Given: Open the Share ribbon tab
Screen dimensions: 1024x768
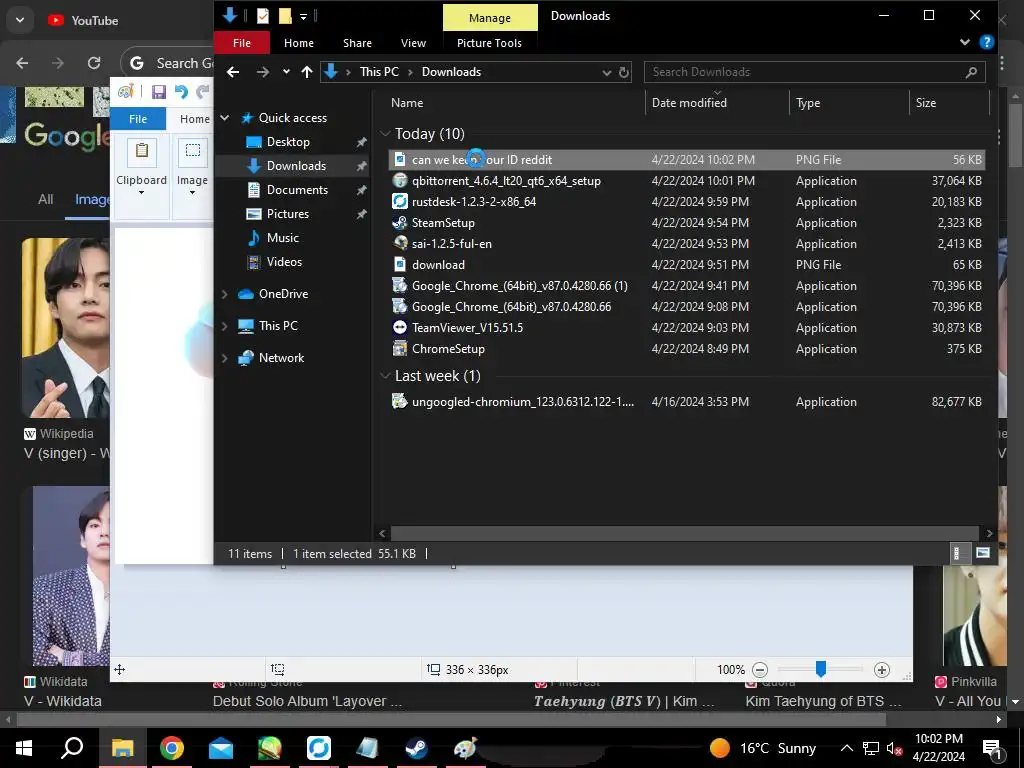Looking at the screenshot, I should point(357,43).
